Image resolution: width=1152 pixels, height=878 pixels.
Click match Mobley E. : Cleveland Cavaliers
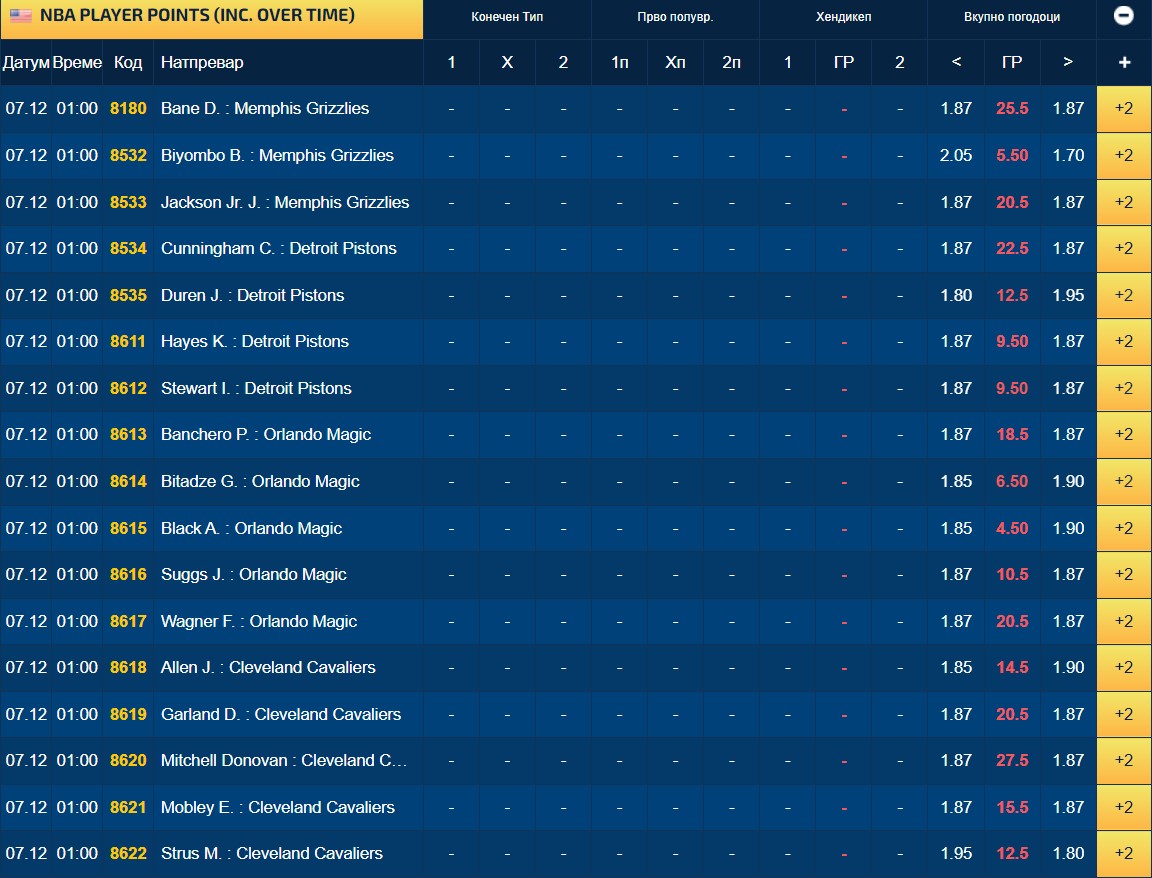[278, 807]
